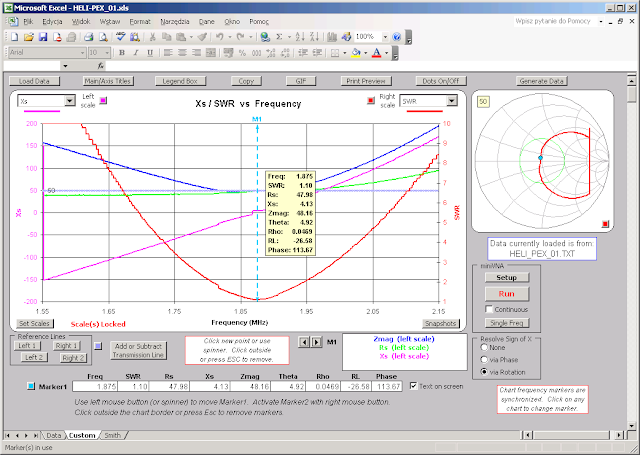Select the via Phase radio button
Image resolution: width=640 pixels, height=455 pixels.
(484, 360)
